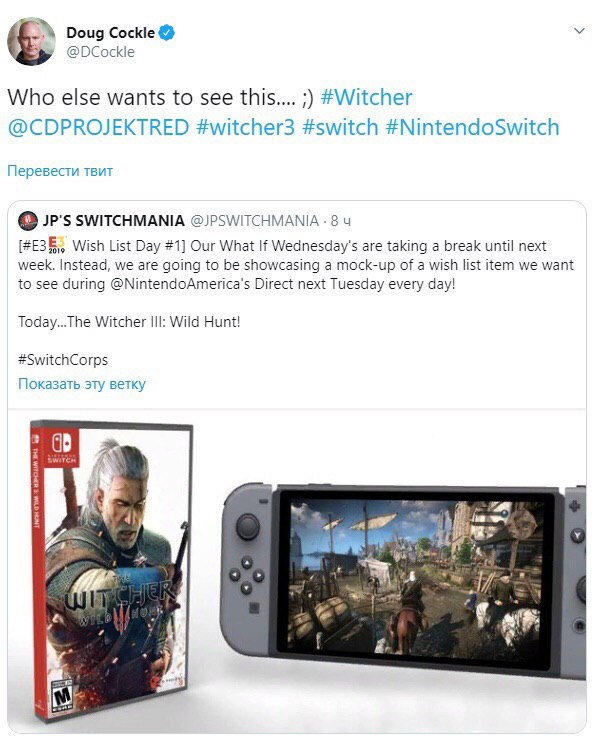
Task: Open the @JPSWITCHMANIA handle in quoted tweet
Action: click(x=254, y=221)
